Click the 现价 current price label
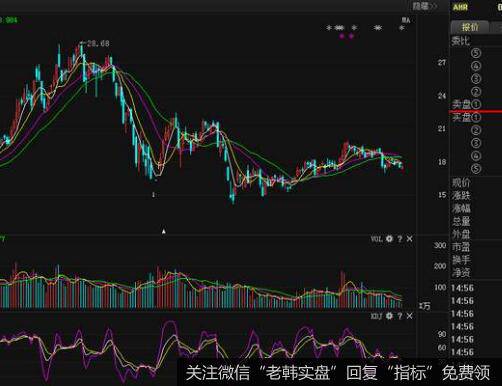This screenshot has height=386, width=502. pyautogui.click(x=461, y=182)
